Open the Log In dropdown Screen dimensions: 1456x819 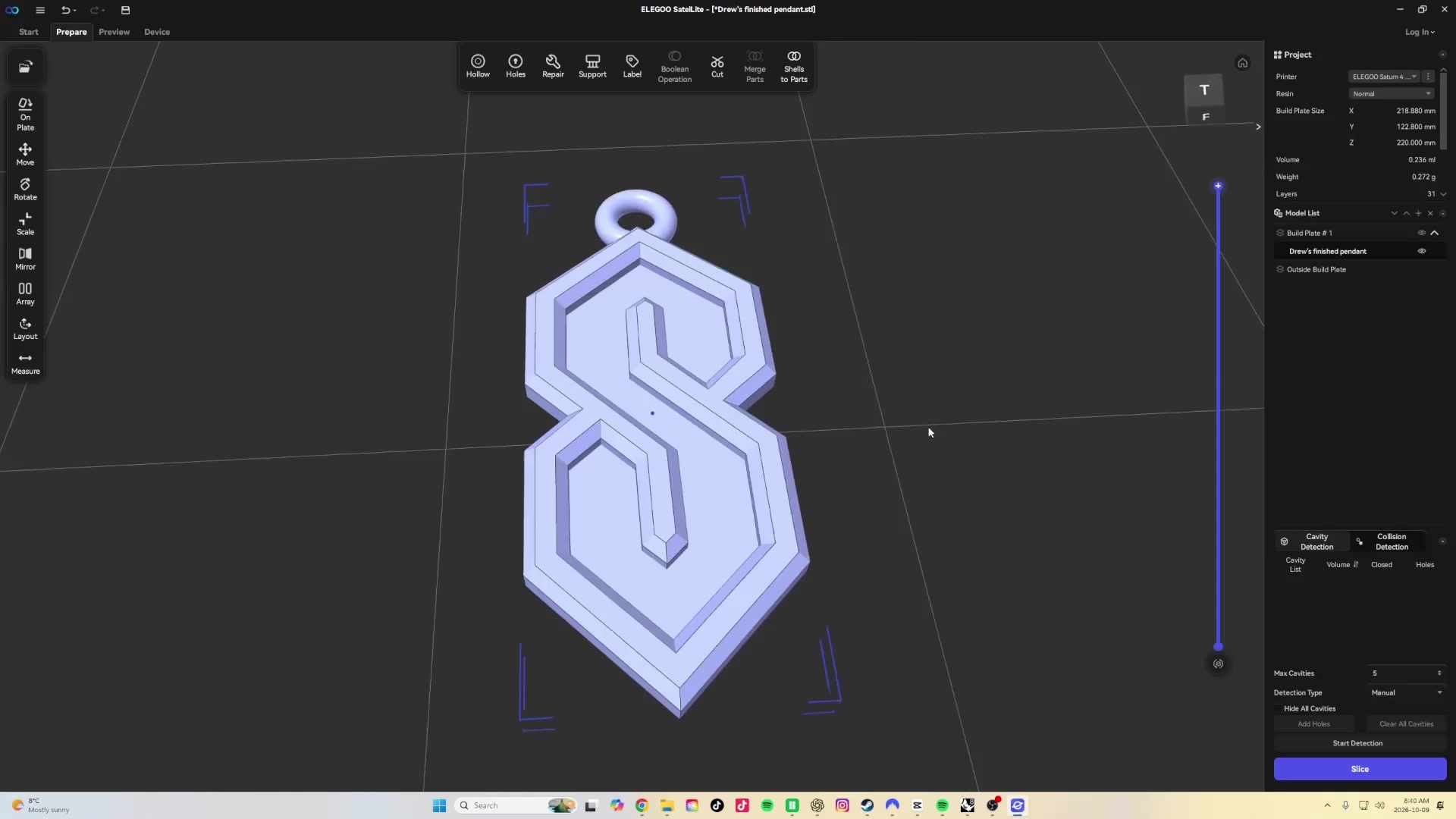1420,32
